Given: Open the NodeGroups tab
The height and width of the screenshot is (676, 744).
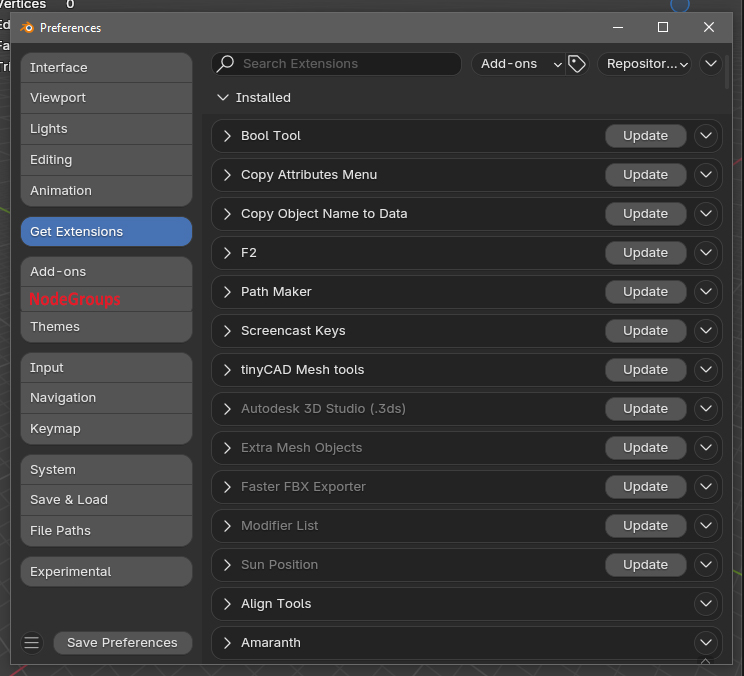Looking at the screenshot, I should coord(106,299).
